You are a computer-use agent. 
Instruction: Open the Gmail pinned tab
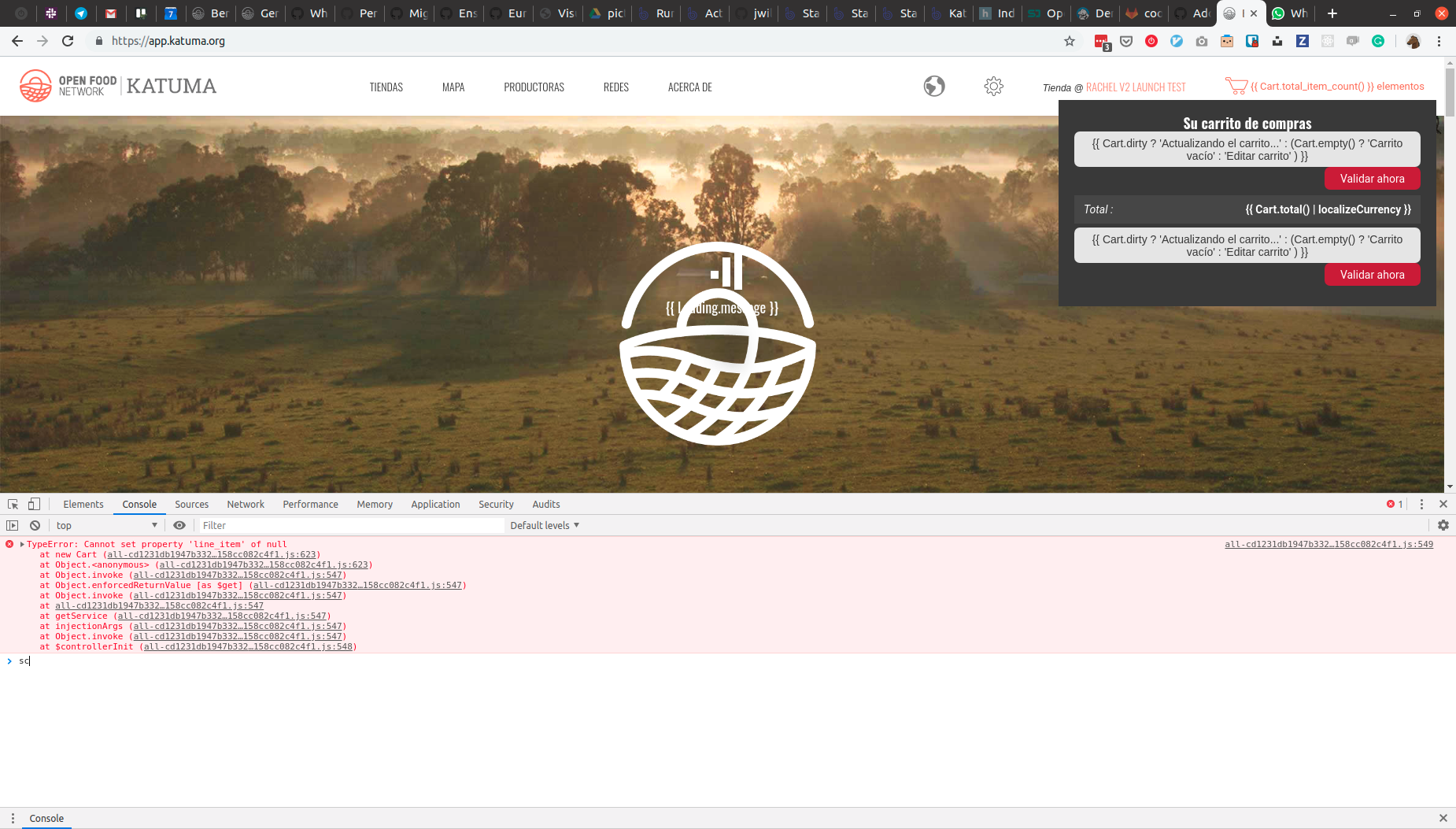click(x=111, y=13)
